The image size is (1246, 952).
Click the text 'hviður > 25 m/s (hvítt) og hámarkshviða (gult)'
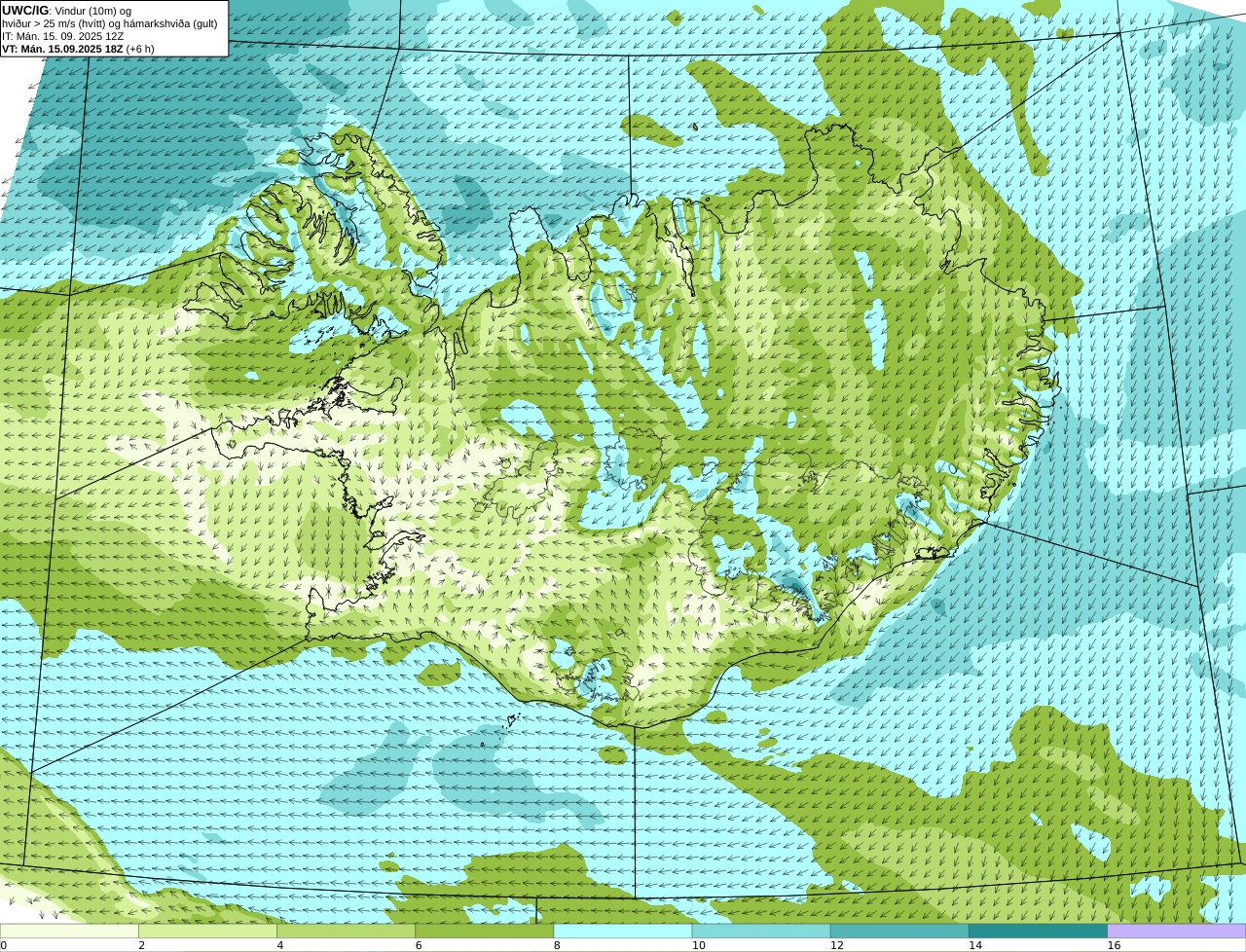pyautogui.click(x=110, y=23)
